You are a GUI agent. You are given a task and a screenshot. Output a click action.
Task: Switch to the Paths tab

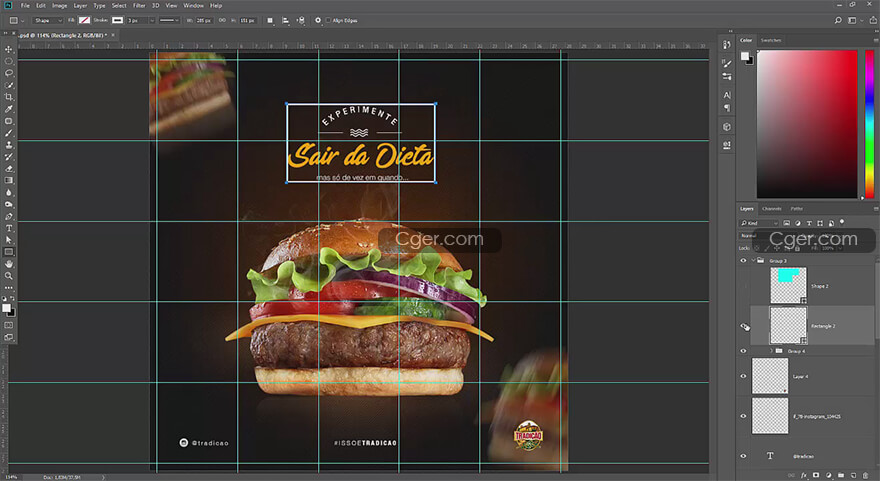[796, 209]
